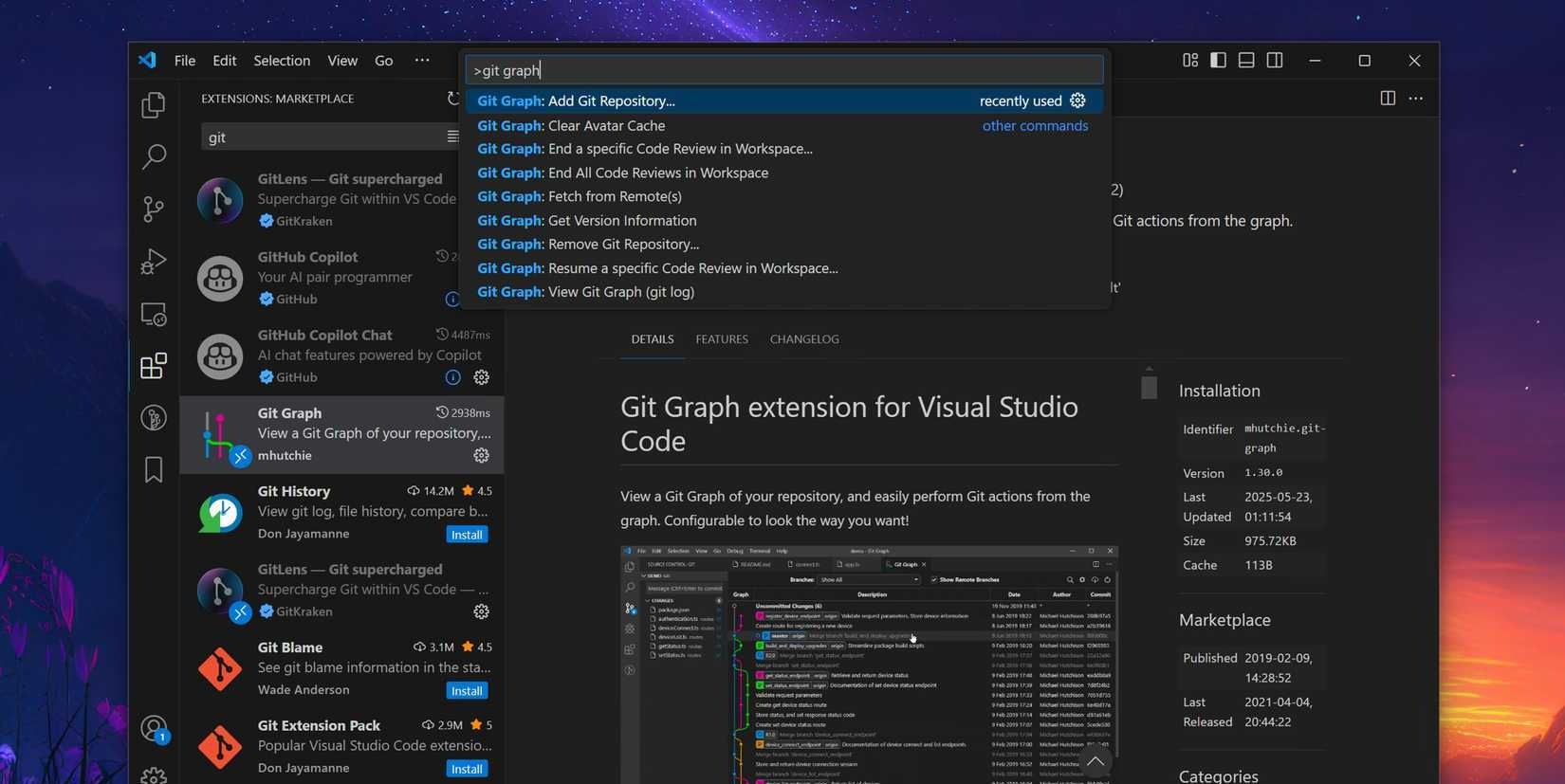Open the File menu
The image size is (1565, 784).
point(185,61)
